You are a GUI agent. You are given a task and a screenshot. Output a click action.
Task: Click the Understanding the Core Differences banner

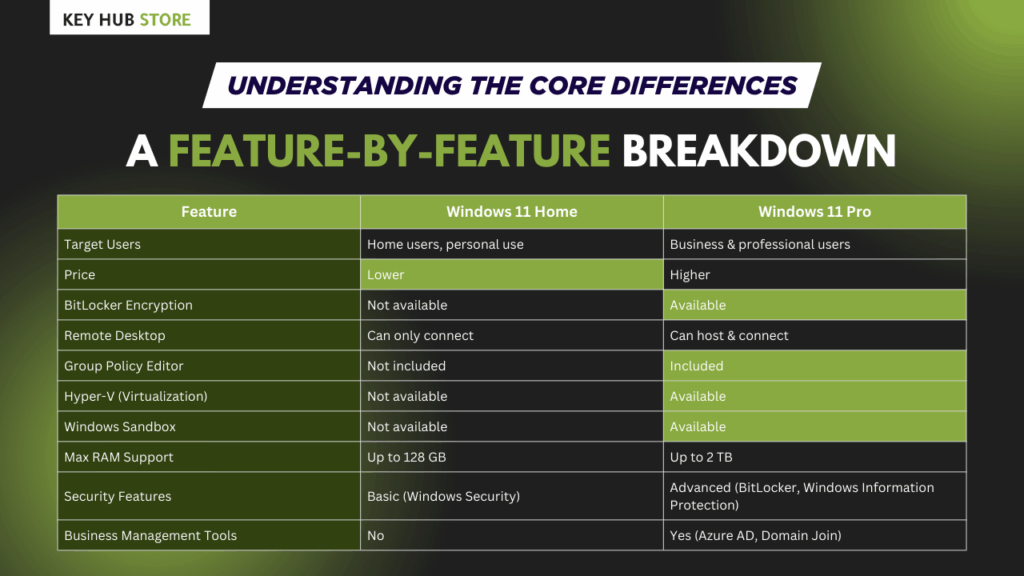512,85
